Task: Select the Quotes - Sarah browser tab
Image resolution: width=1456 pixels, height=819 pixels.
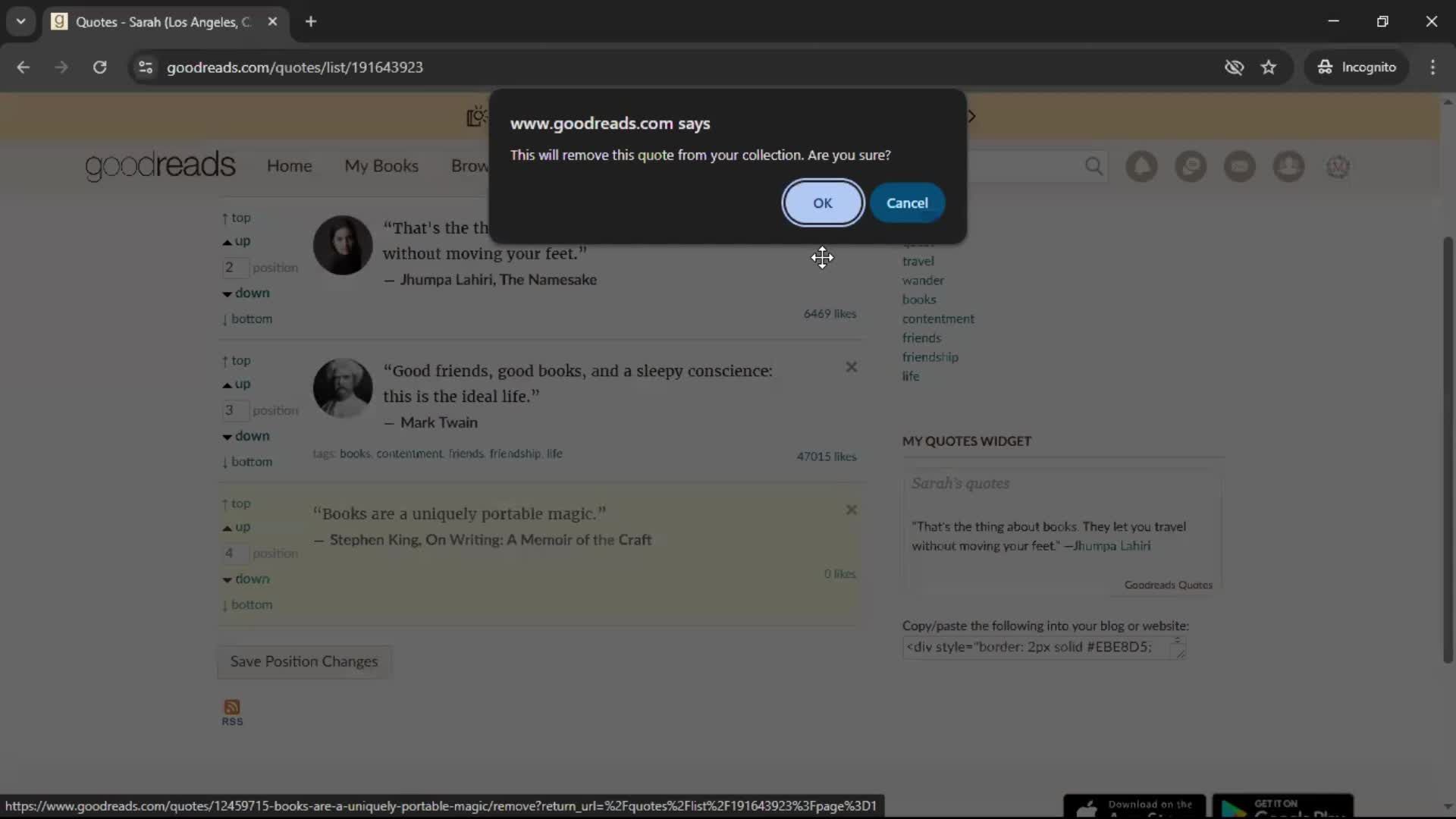Action: click(x=162, y=22)
